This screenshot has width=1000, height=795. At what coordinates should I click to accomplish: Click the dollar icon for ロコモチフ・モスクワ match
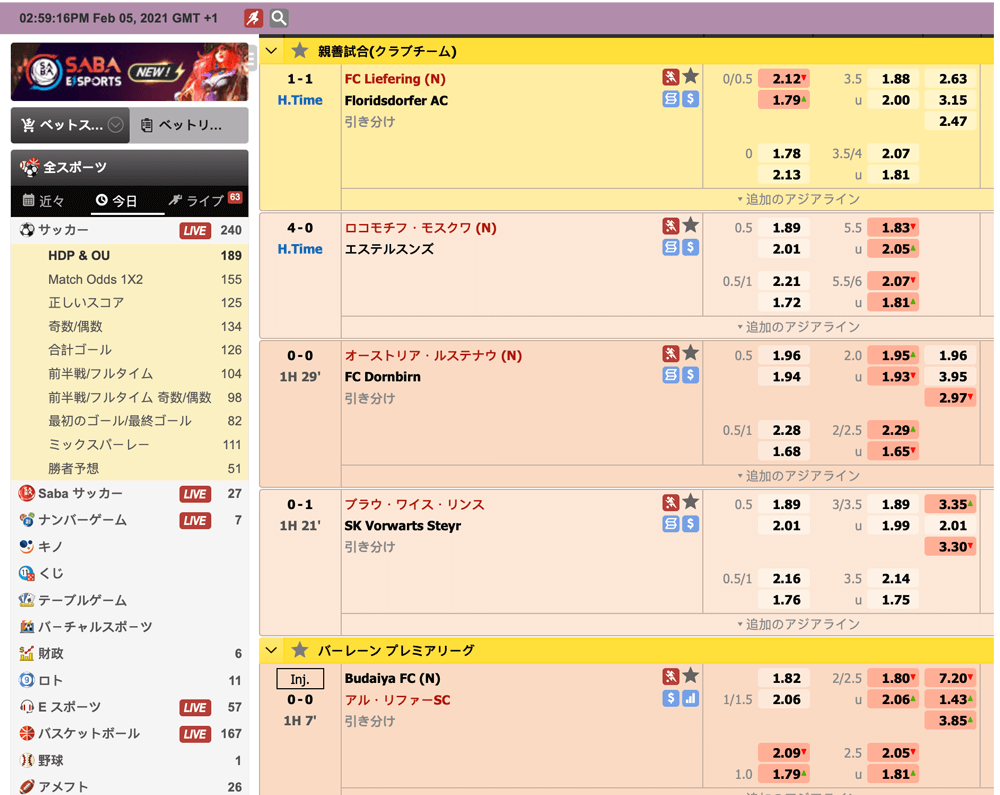[x=690, y=247]
